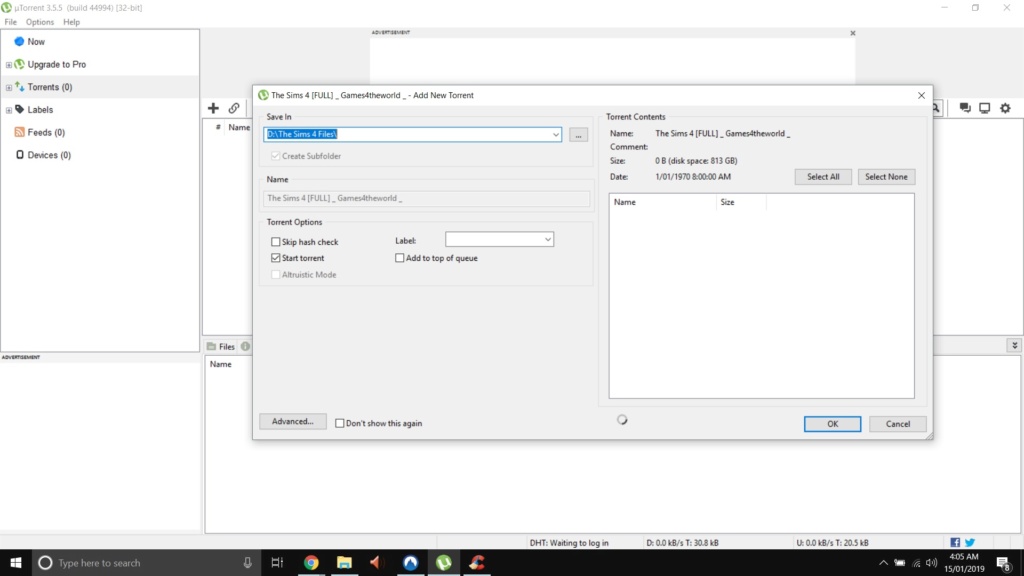
Task: Click the browse folder ellipsis button
Action: coord(578,135)
